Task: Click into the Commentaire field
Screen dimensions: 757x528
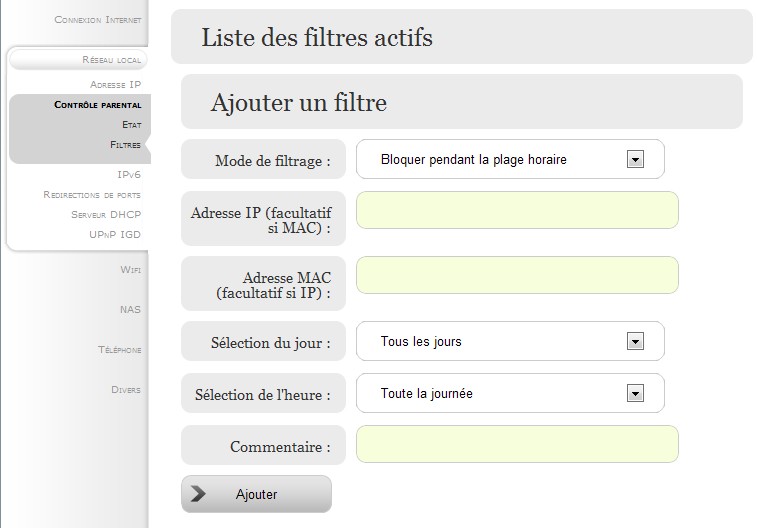Action: [x=517, y=444]
